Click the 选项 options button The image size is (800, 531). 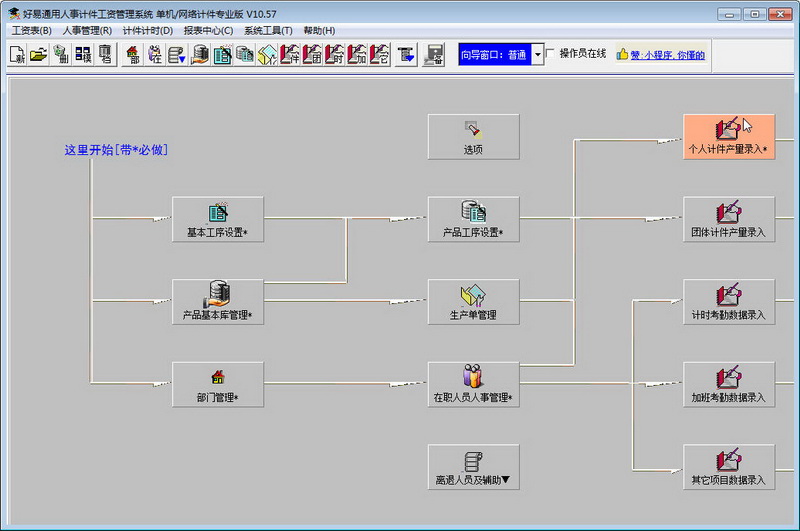click(473, 137)
